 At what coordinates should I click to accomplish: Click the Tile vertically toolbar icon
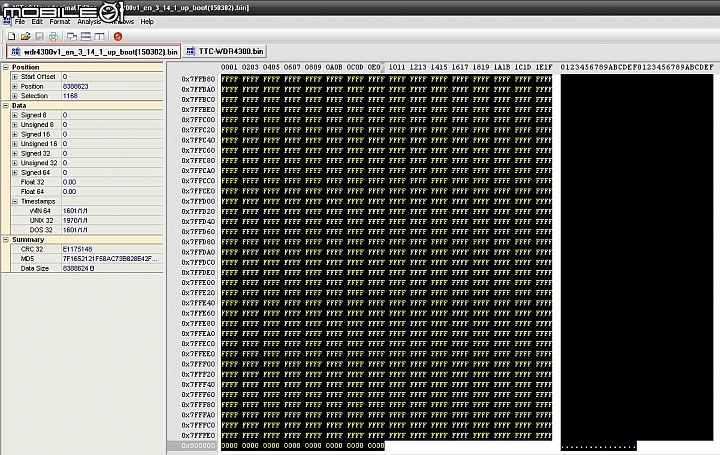click(x=100, y=36)
